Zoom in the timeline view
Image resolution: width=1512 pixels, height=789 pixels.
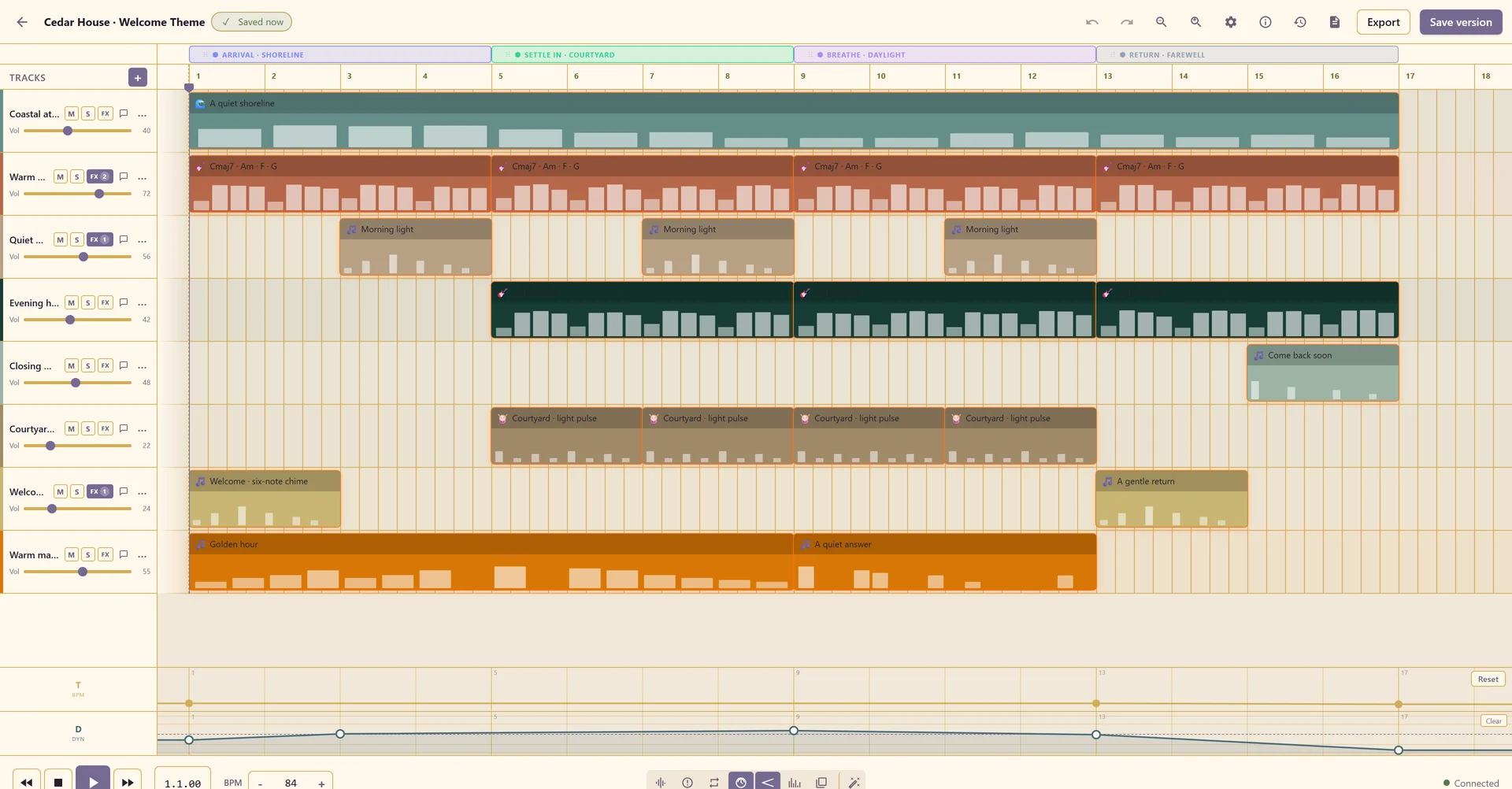(1195, 22)
